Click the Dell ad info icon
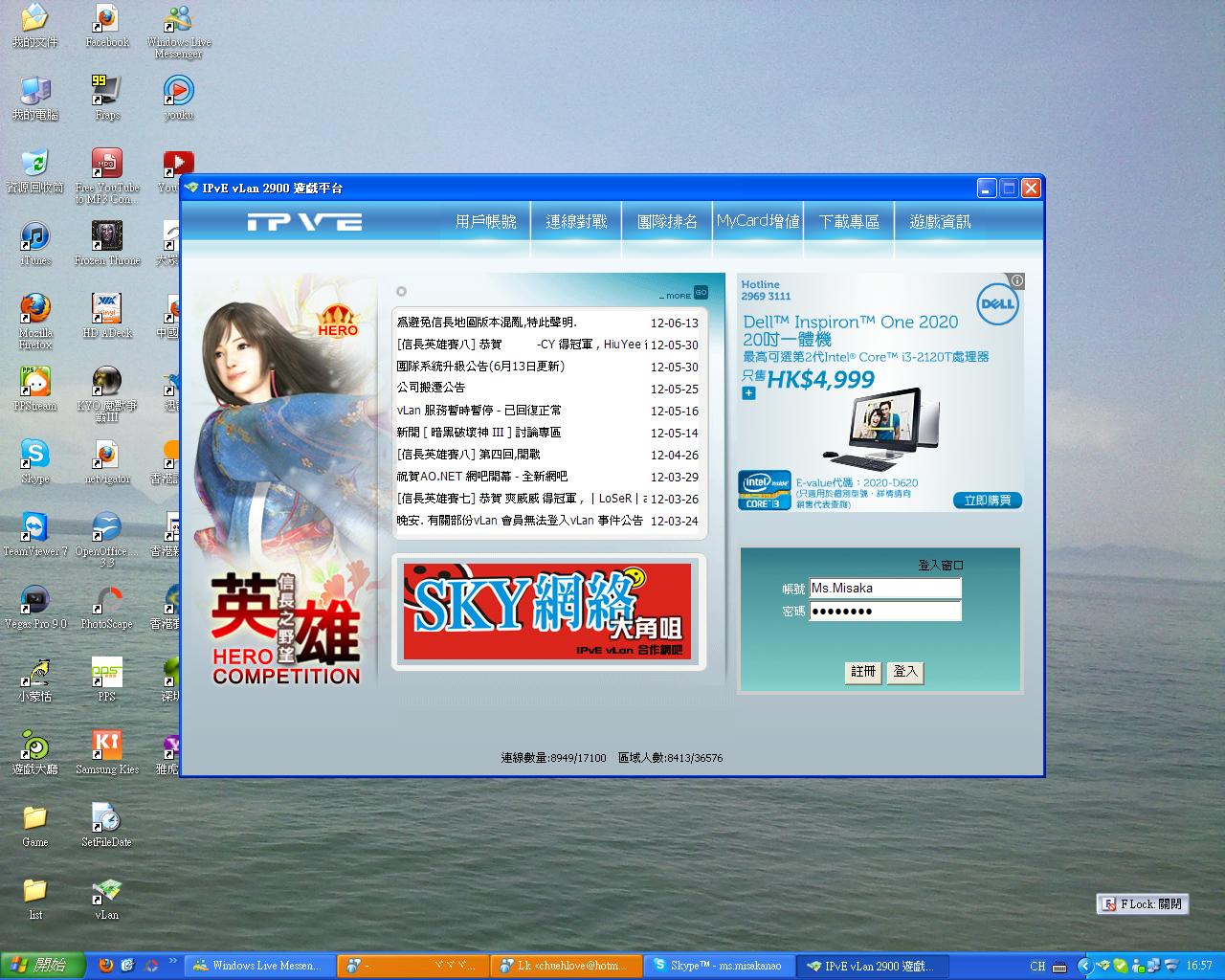Screen dimensions: 1225x980 click(1017, 281)
